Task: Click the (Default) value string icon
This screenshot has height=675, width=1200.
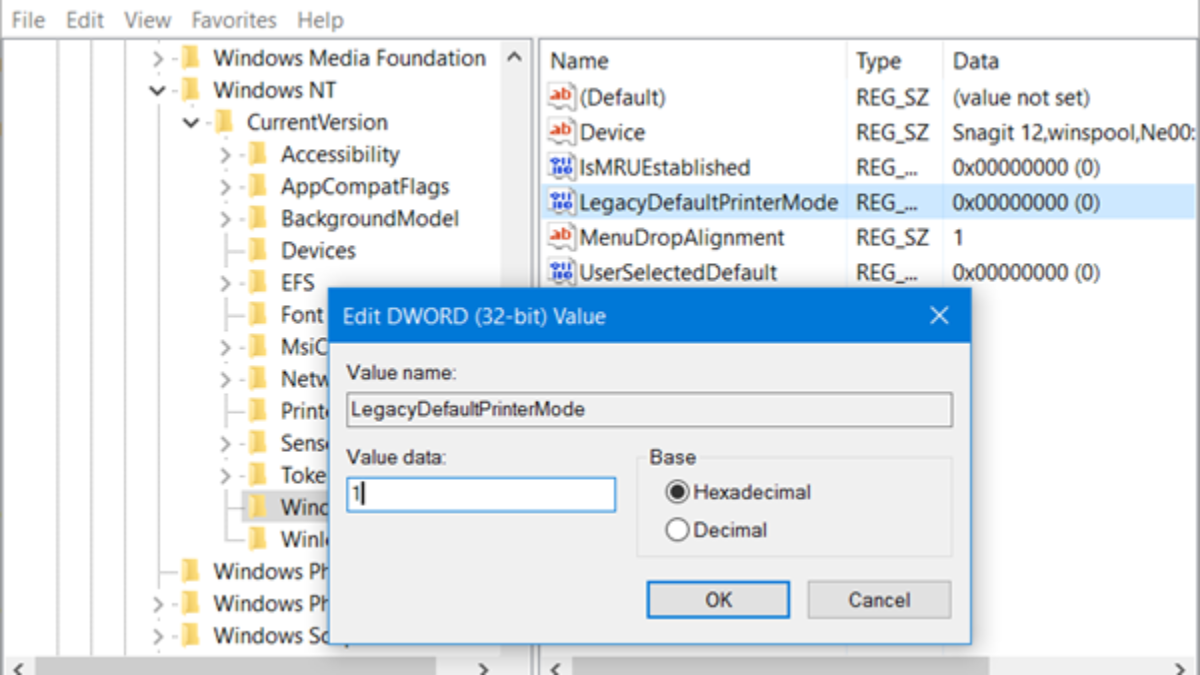Action: pos(562,97)
